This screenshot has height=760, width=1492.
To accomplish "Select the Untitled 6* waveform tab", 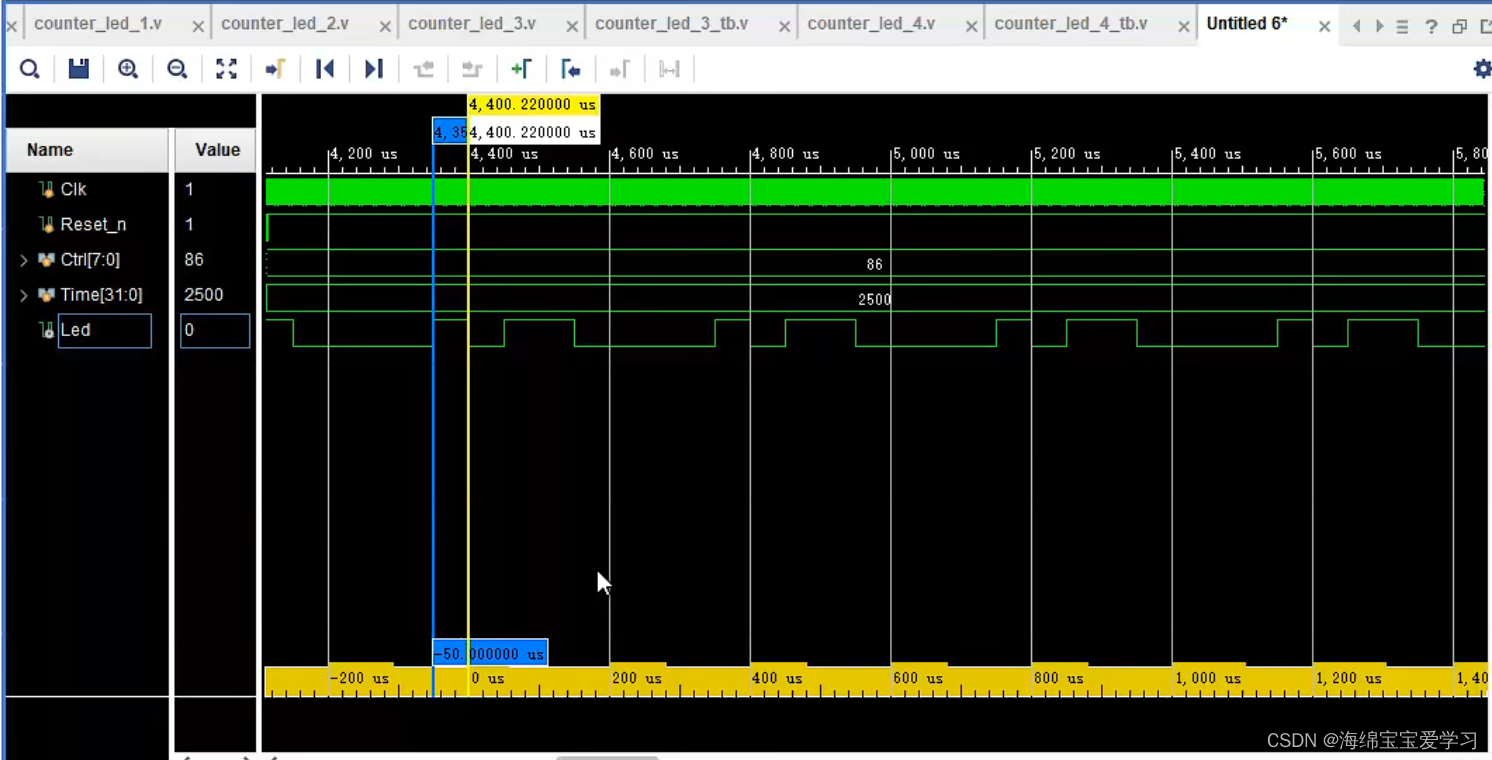I will pyautogui.click(x=1247, y=23).
